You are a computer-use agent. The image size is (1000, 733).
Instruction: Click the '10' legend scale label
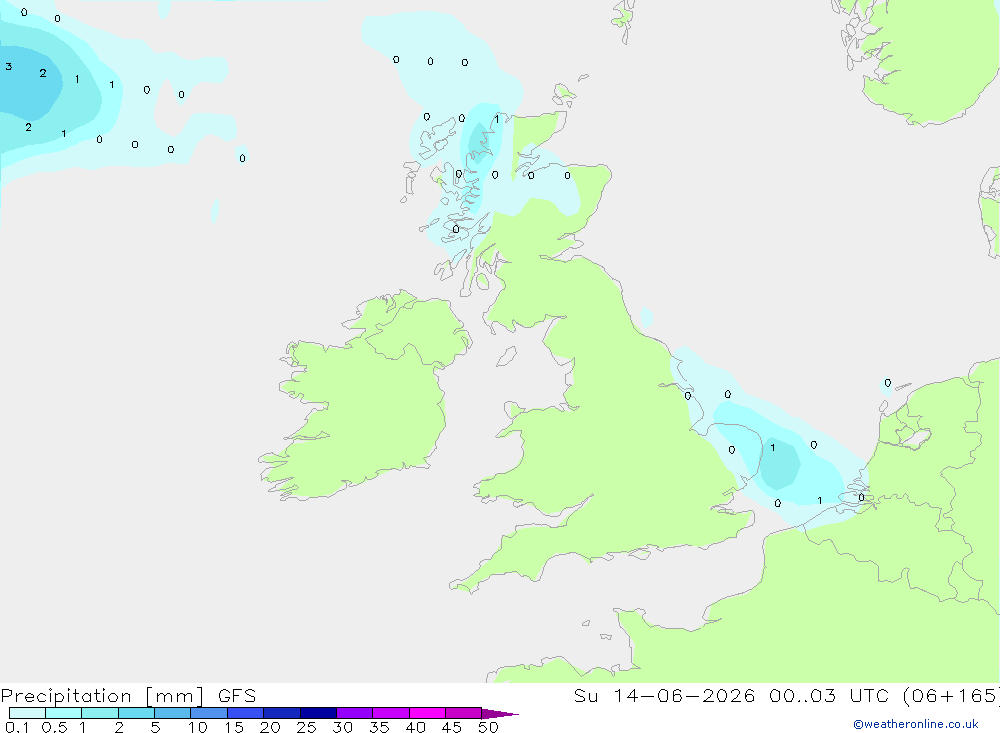[198, 727]
